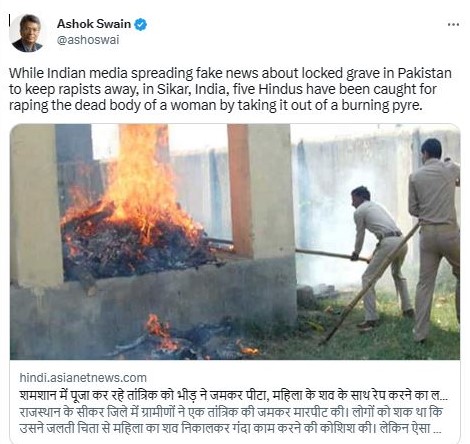Click the second description line in card
The width and height of the screenshot is (470, 444).
coord(230,428)
